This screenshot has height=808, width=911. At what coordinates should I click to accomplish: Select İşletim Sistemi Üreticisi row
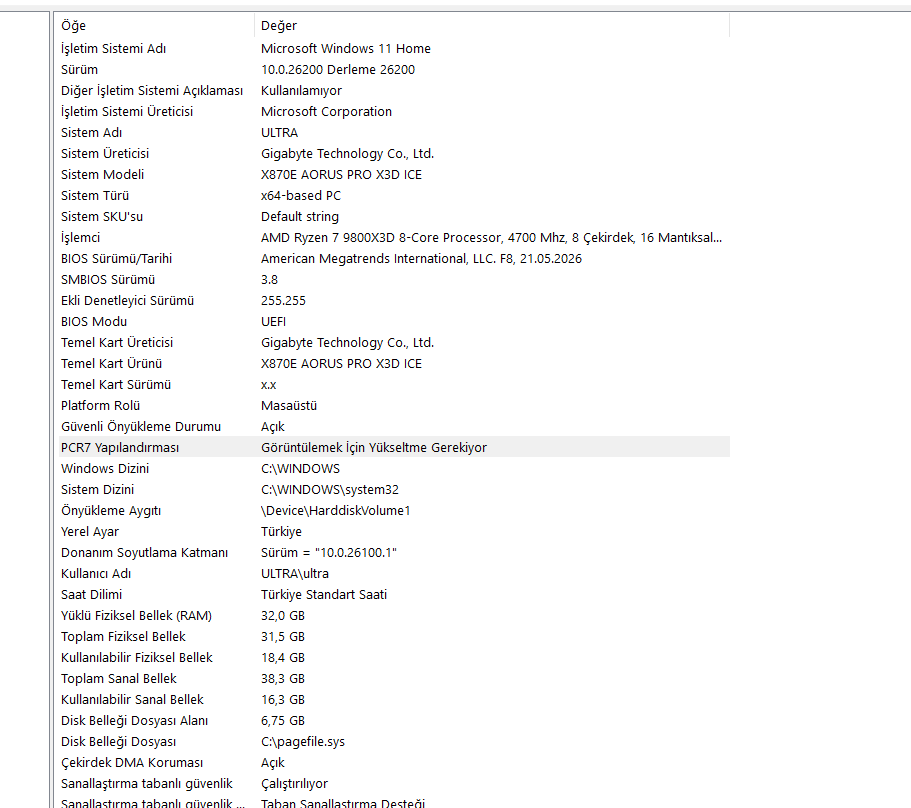pos(394,112)
